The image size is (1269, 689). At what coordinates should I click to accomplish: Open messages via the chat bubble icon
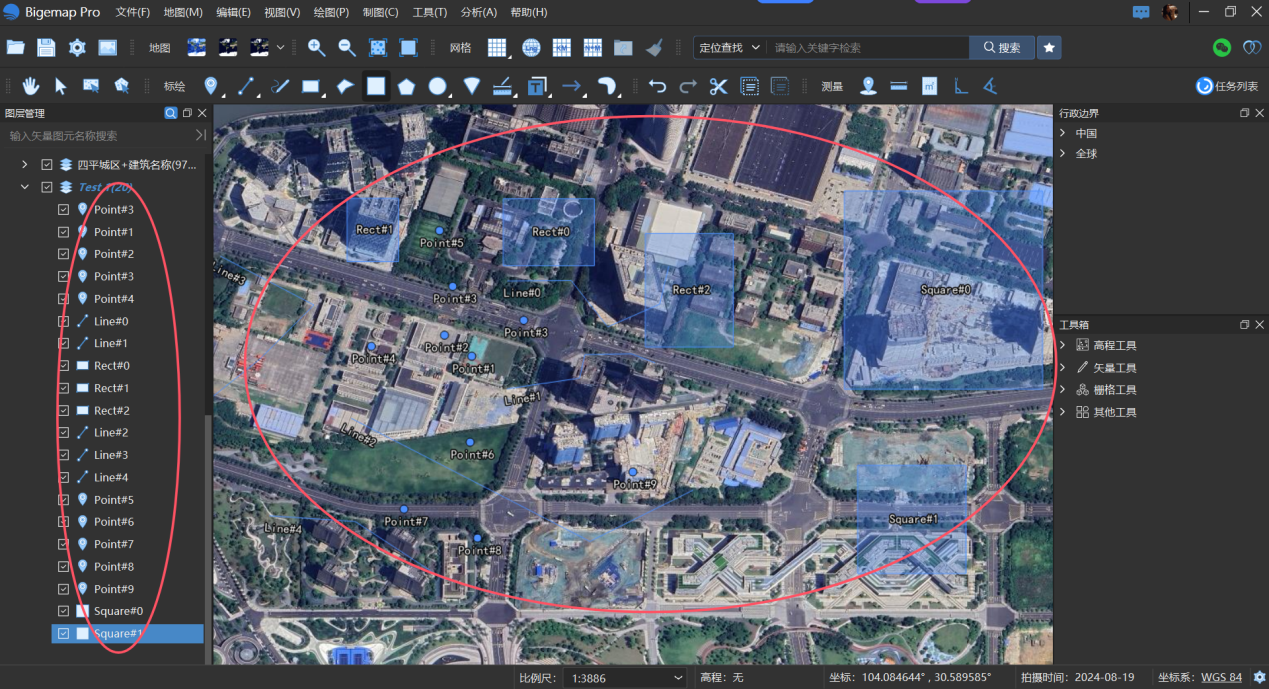tap(1141, 12)
